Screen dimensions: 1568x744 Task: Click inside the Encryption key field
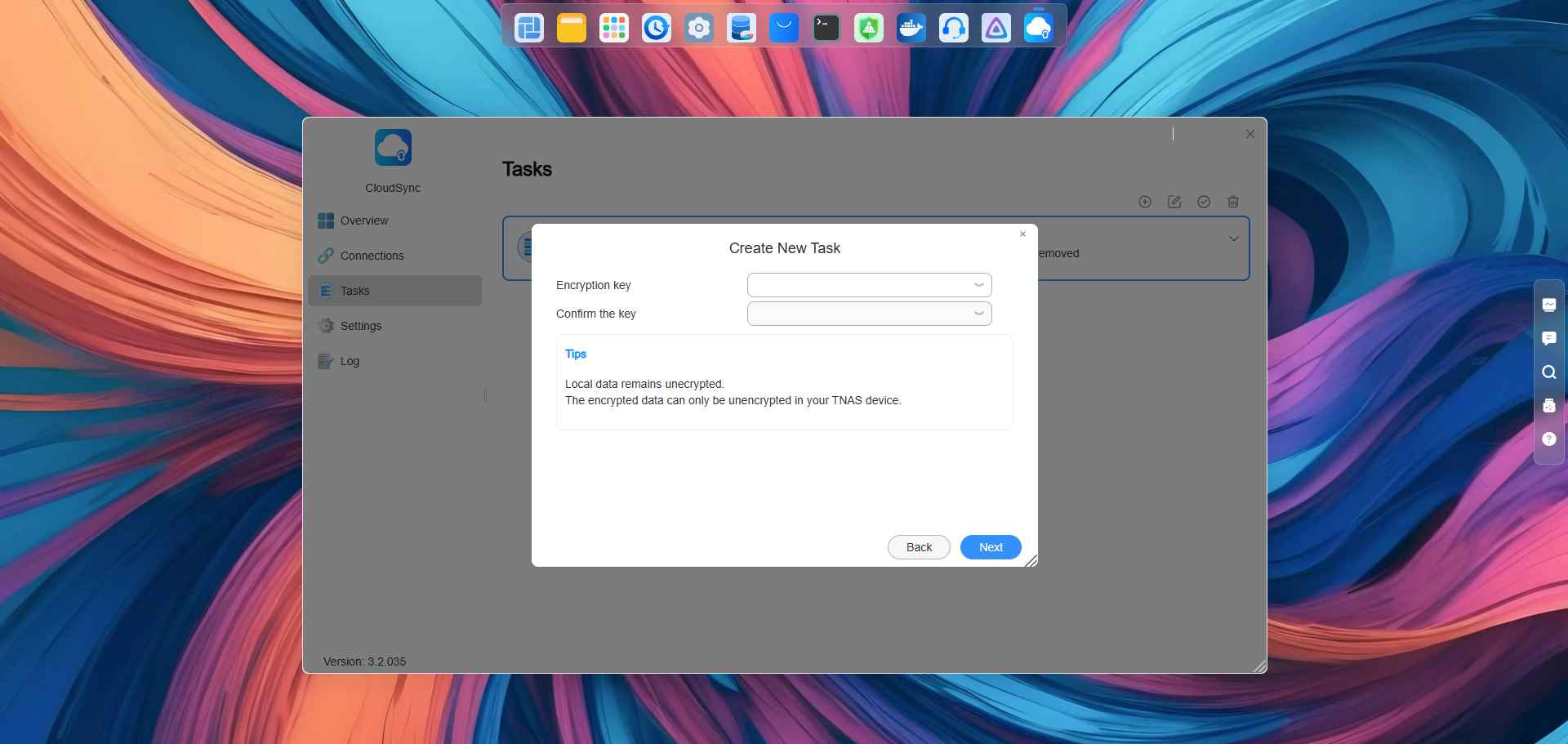tap(857, 284)
